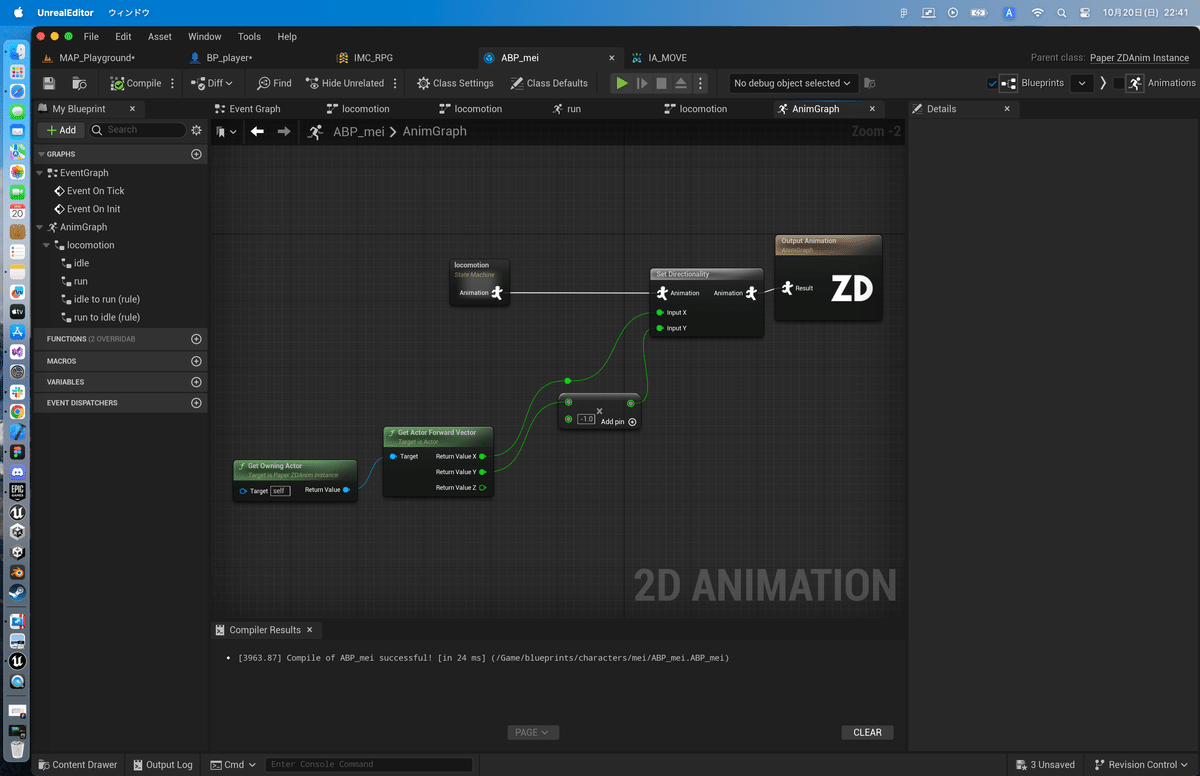
Task: Save the ABP_mei asset with the save icon
Action: click(50, 83)
